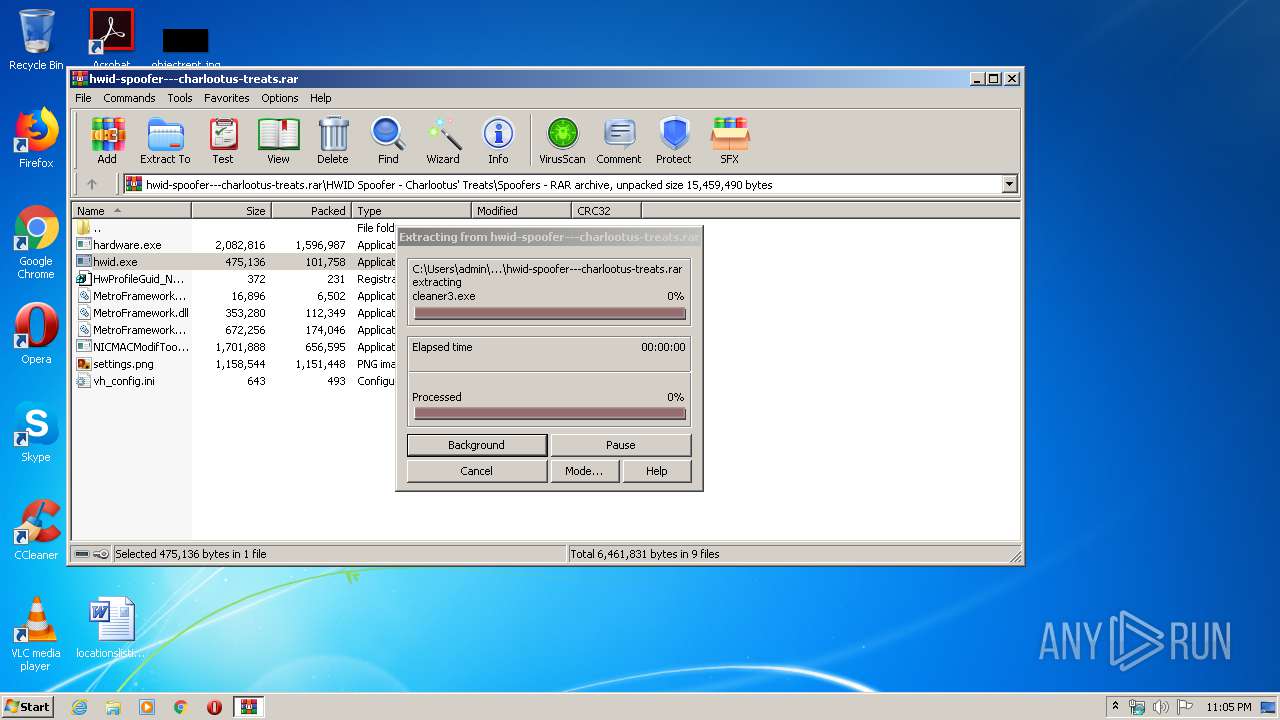This screenshot has height=720, width=1280.
Task: Click the taskbar clock 11:05 PM
Action: (x=1228, y=707)
